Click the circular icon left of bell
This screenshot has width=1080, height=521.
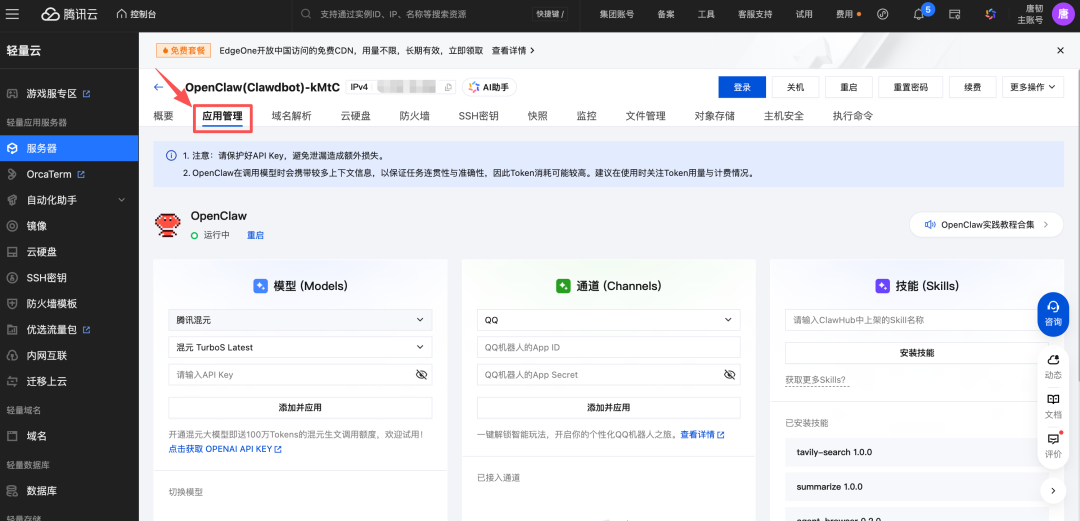[882, 14]
